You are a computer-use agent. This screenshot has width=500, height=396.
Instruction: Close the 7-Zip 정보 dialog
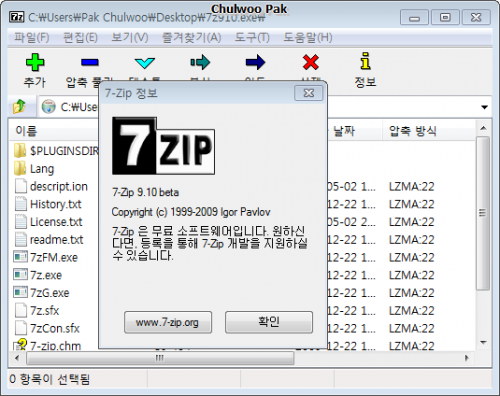tap(309, 93)
